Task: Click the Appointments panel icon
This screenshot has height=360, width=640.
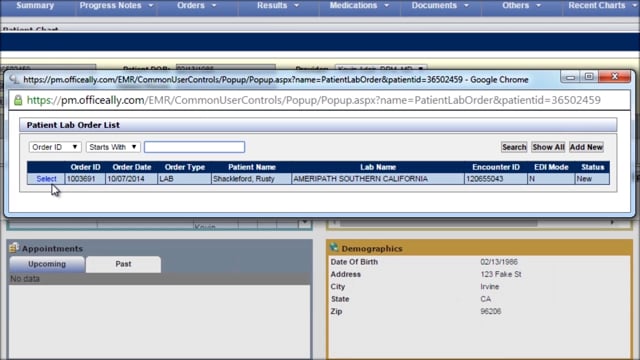Action: point(14,247)
